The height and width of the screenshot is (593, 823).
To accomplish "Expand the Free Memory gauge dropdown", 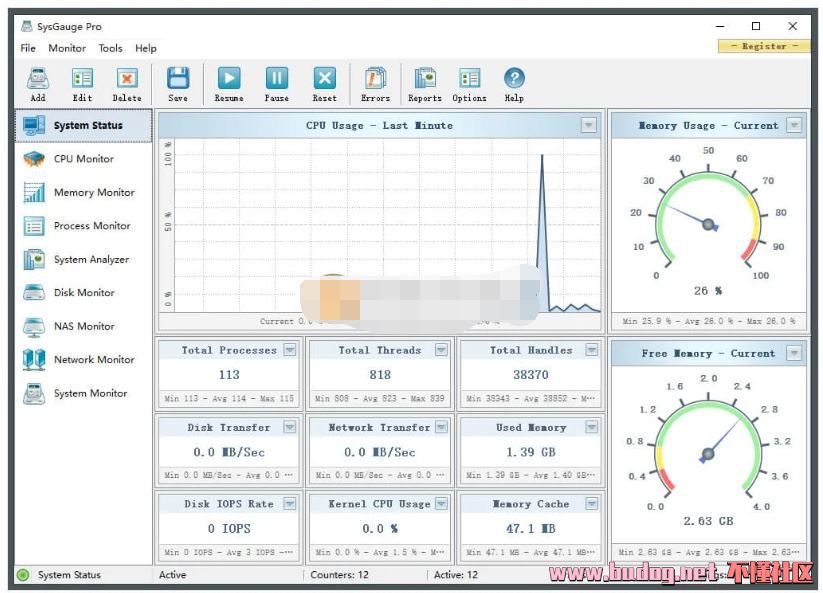I will [794, 353].
